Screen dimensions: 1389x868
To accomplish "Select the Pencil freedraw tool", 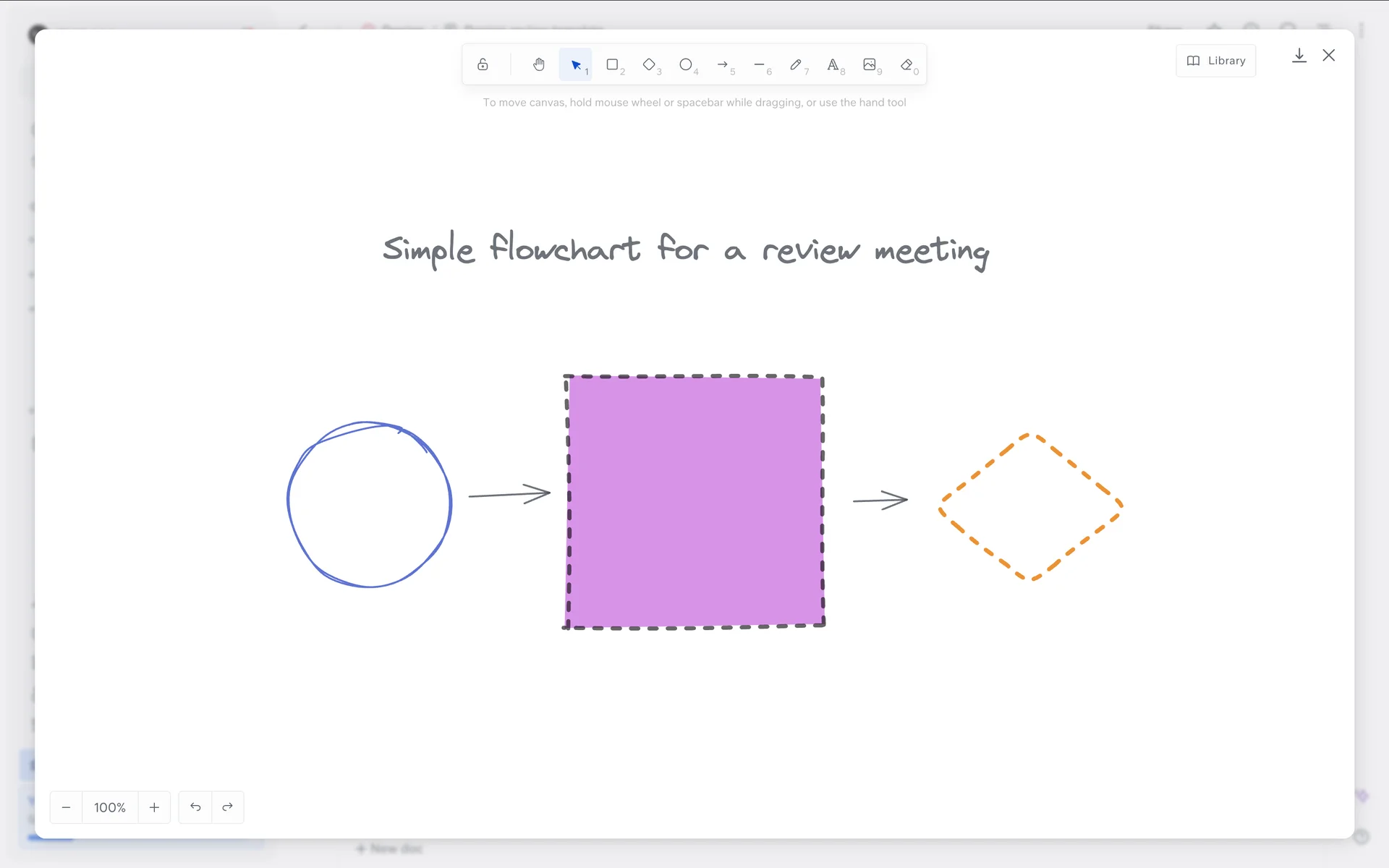I will 796,64.
